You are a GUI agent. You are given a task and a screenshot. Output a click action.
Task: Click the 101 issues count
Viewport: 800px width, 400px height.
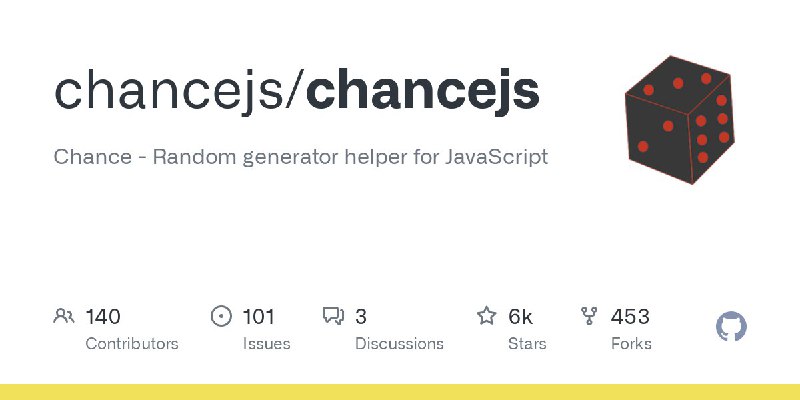point(258,317)
